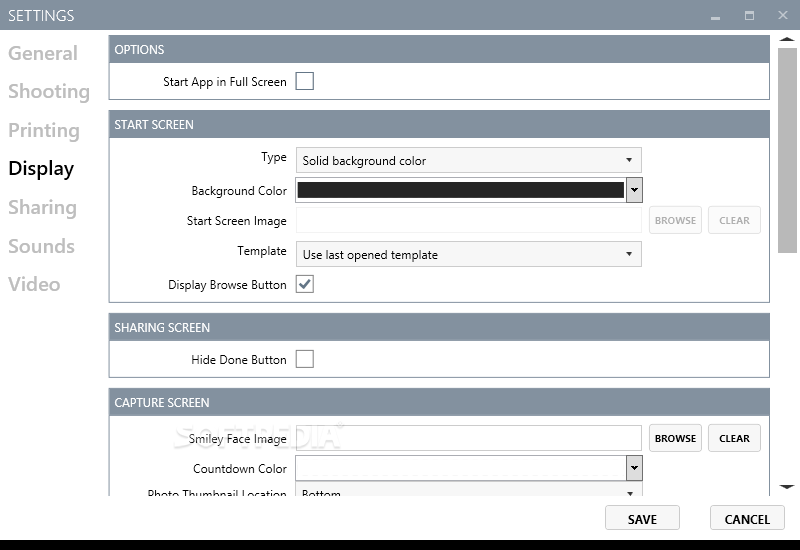Expand the Background Color picker arrow
Image resolution: width=800 pixels, height=550 pixels.
click(634, 190)
